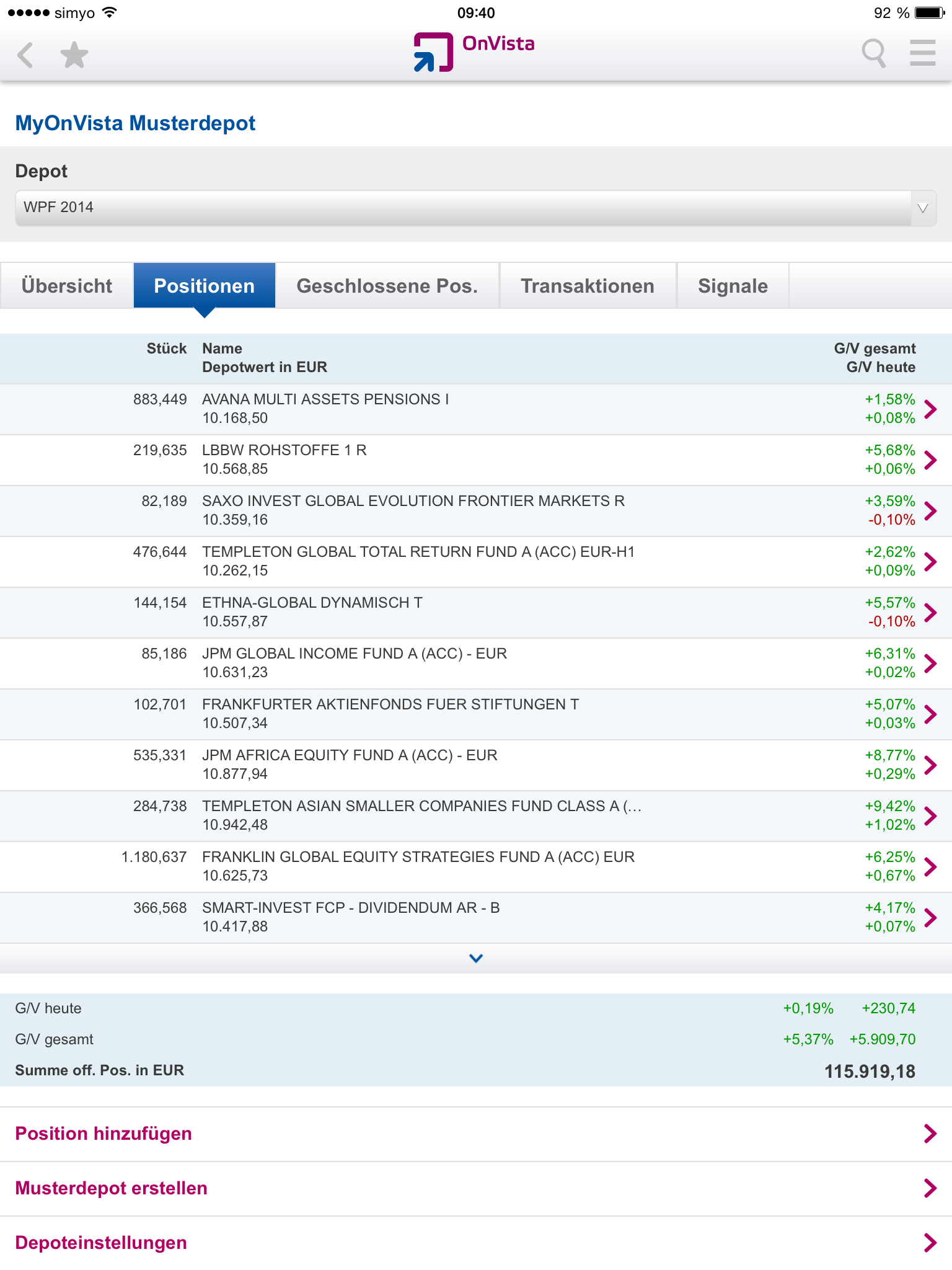Expand the positions list with down chevron
The width and height of the screenshot is (952, 1270).
(x=476, y=959)
